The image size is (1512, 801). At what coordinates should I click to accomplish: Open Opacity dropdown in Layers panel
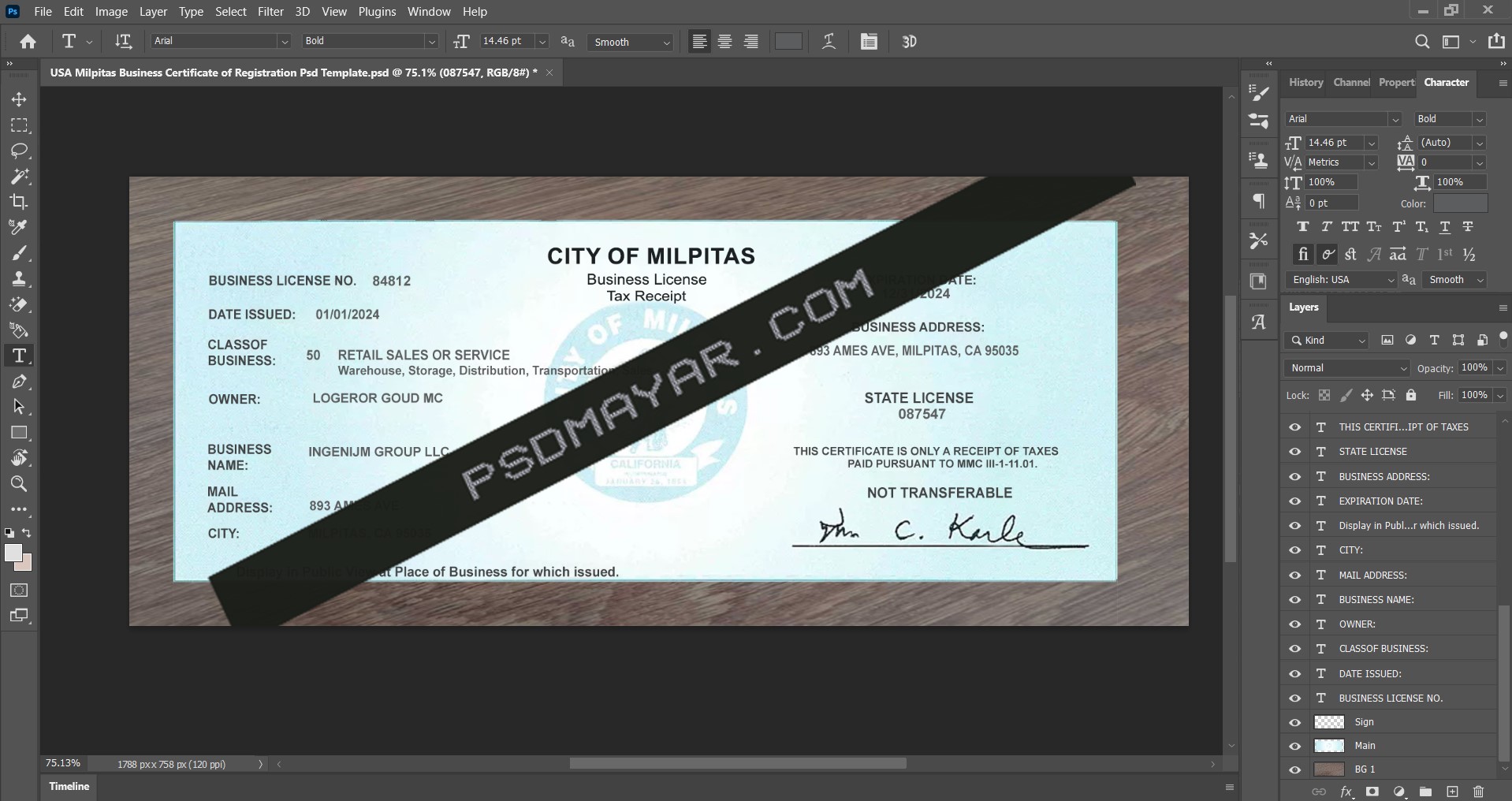pyautogui.click(x=1499, y=368)
